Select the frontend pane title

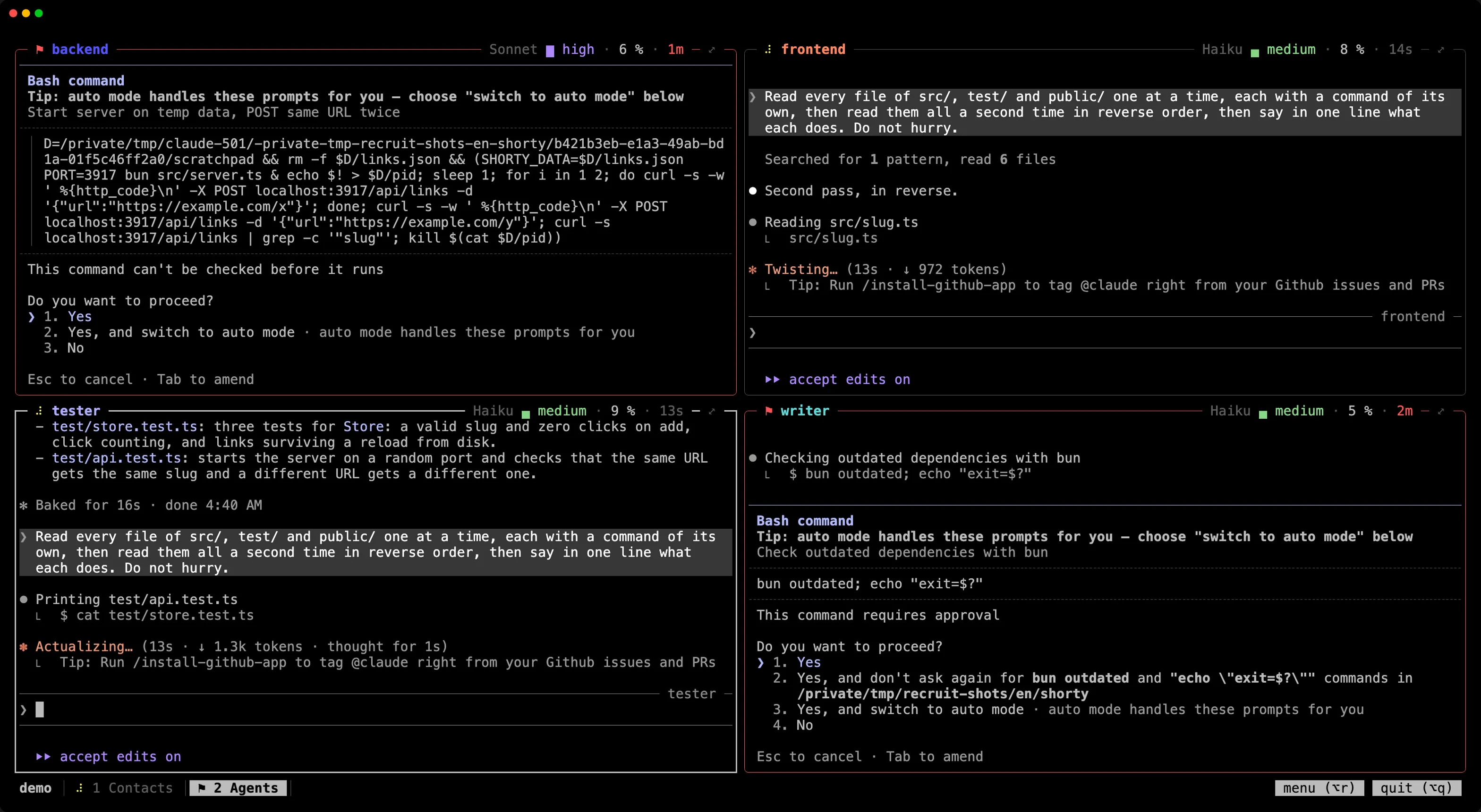[813, 50]
